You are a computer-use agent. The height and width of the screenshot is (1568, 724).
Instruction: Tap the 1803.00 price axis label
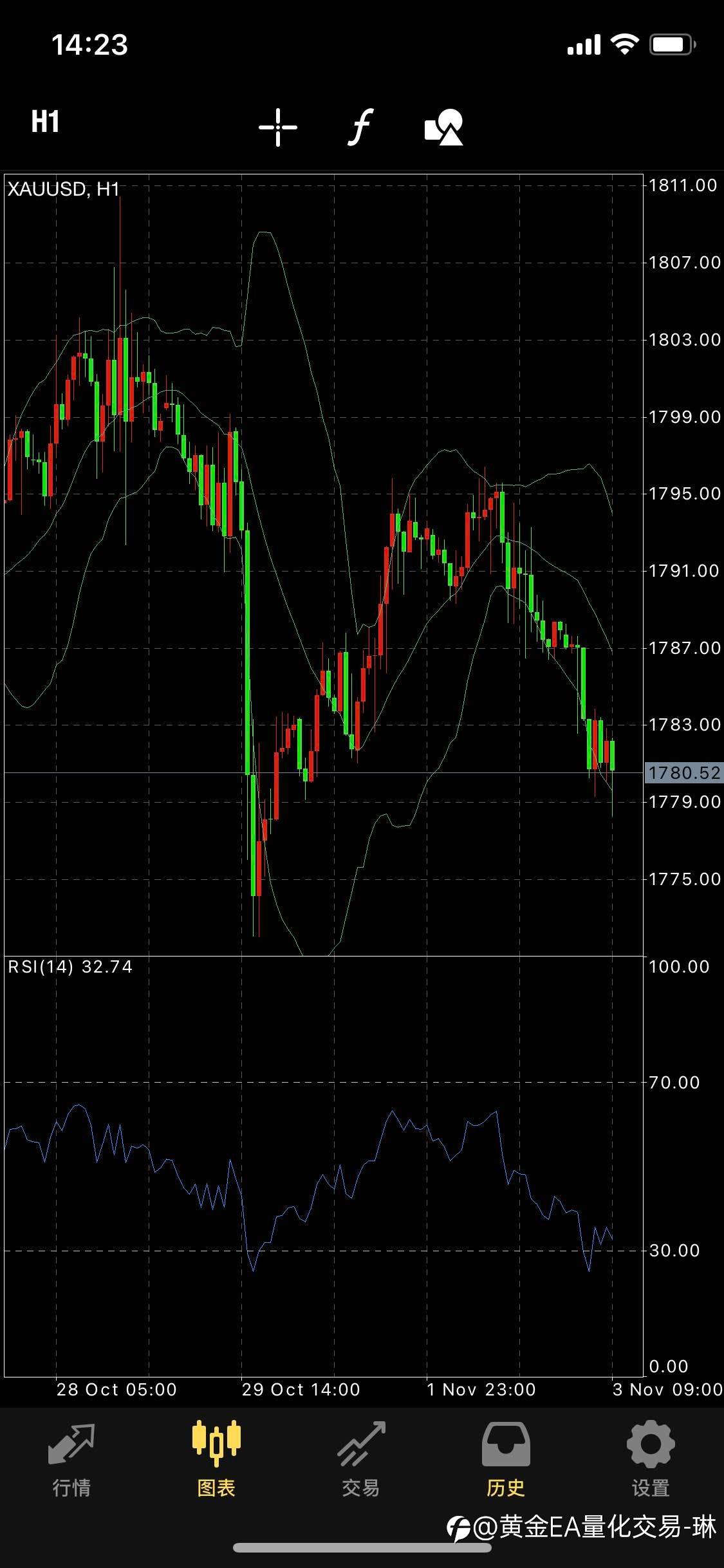685,339
